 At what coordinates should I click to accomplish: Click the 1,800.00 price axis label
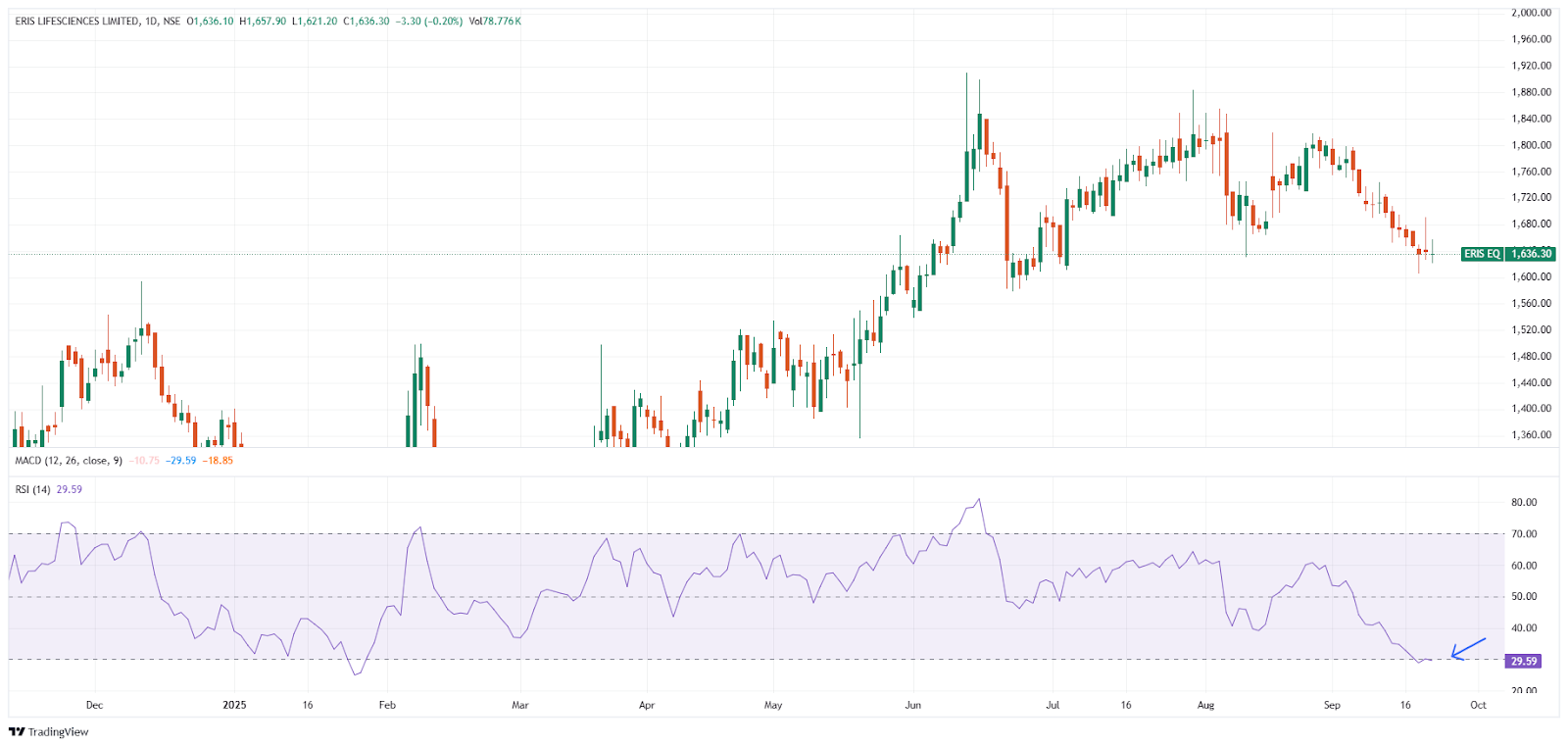pos(1532,145)
